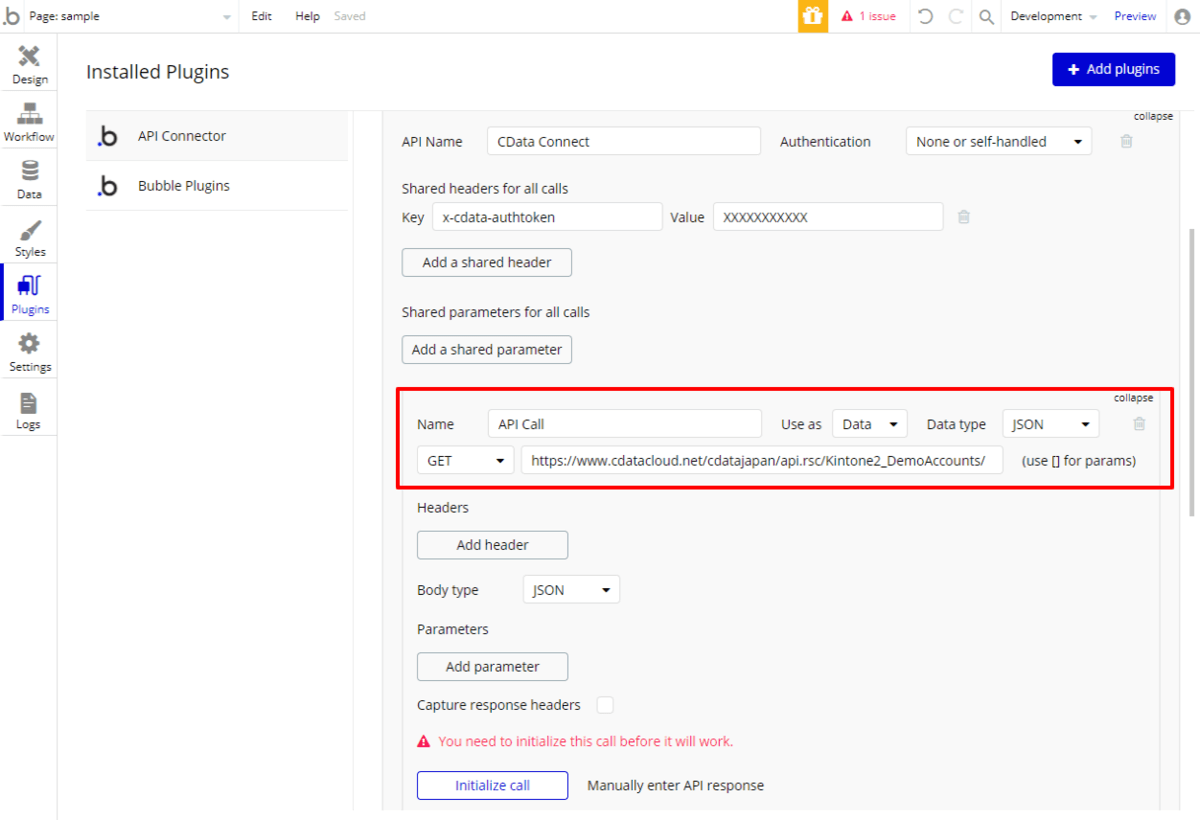Open the Data section icon

(x=29, y=171)
